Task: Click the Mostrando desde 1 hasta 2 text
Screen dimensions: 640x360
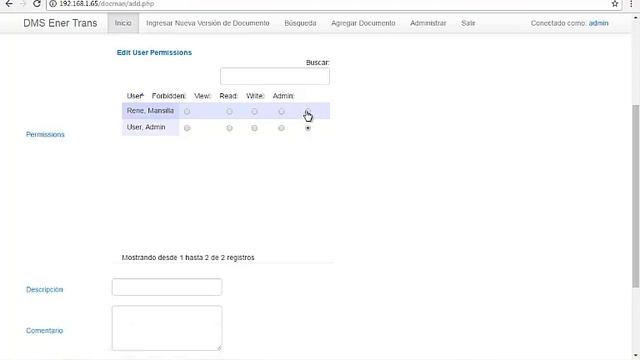Action: click(x=188, y=258)
